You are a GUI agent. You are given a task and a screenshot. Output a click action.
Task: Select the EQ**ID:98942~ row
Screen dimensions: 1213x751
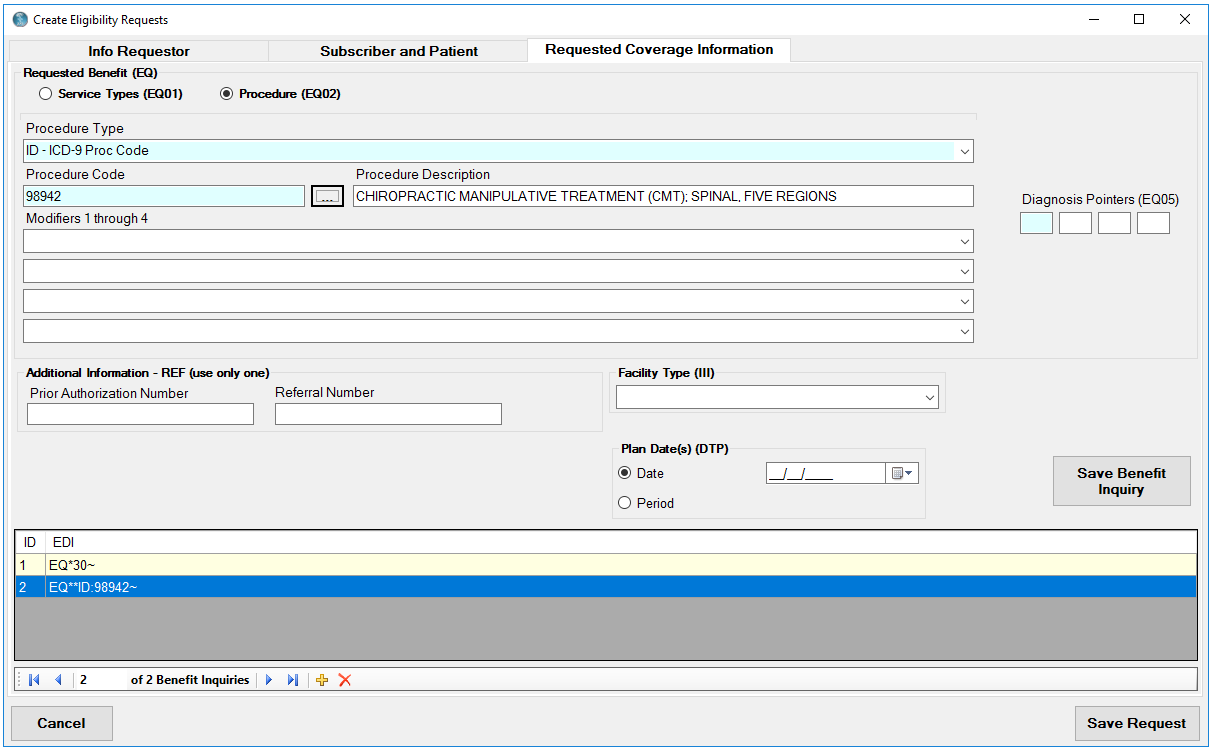(606, 587)
